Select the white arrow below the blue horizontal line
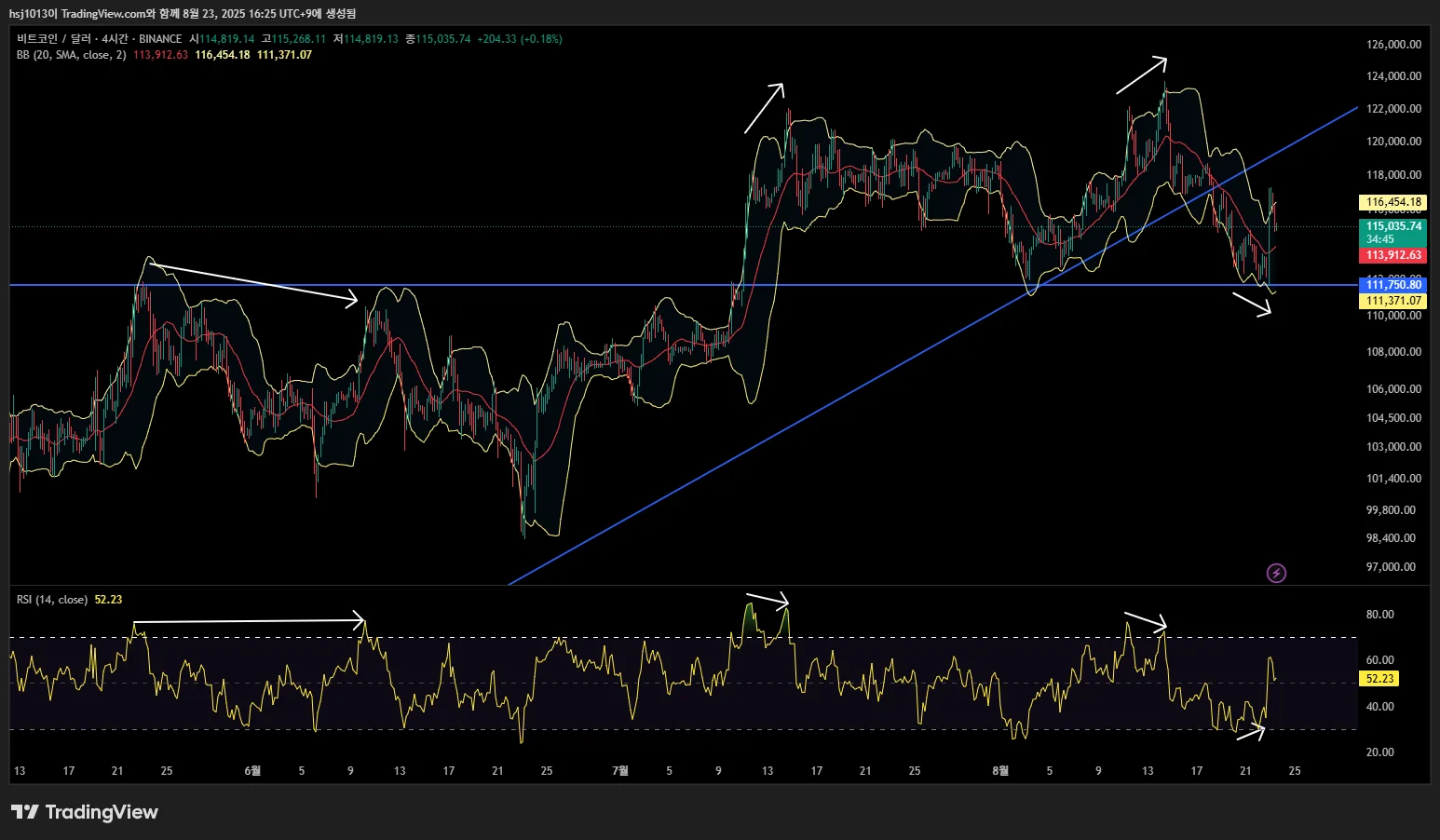 [1252, 305]
